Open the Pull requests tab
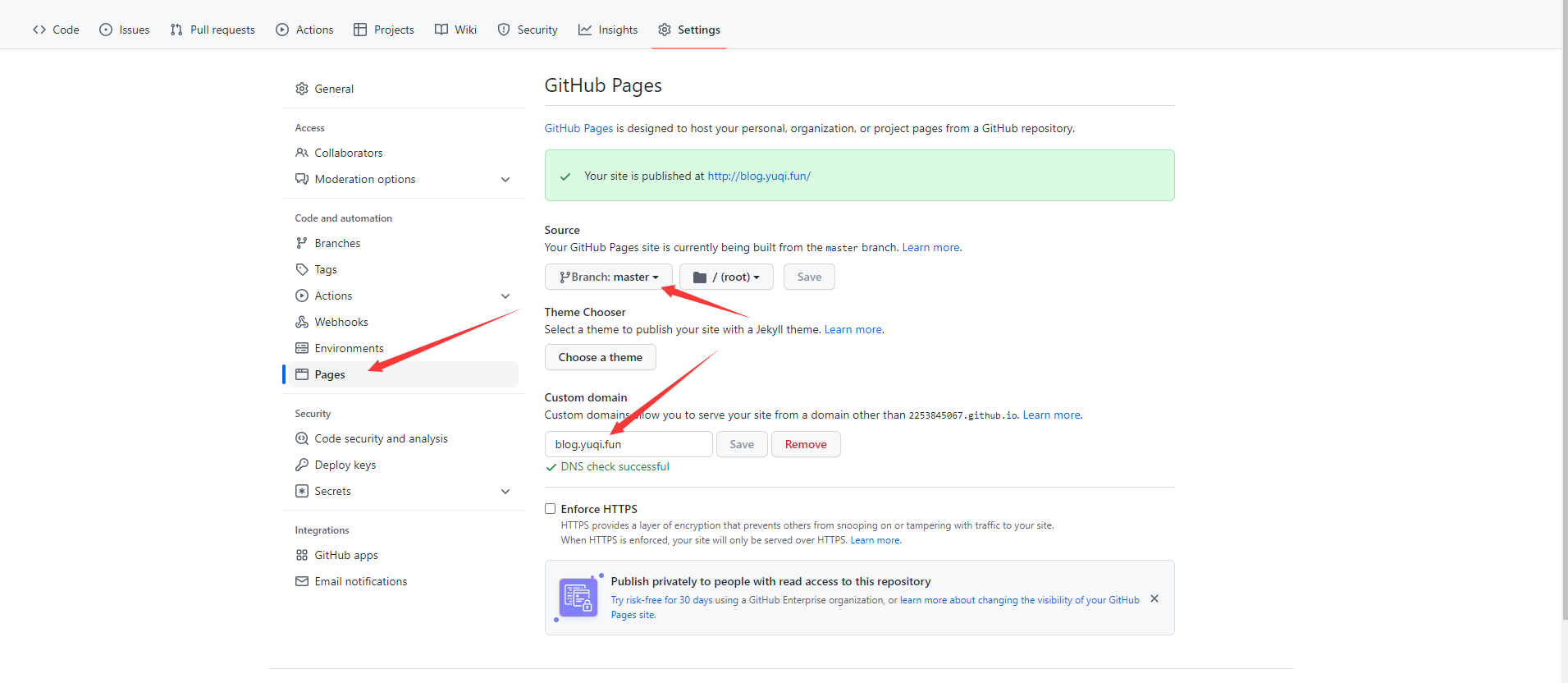This screenshot has width=1568, height=683. point(213,30)
